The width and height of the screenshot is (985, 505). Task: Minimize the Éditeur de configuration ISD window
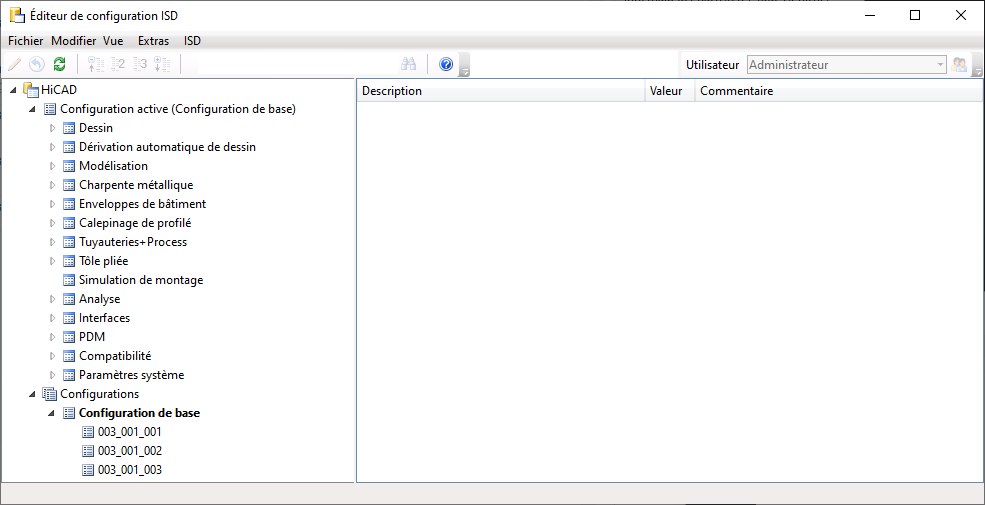click(x=870, y=15)
